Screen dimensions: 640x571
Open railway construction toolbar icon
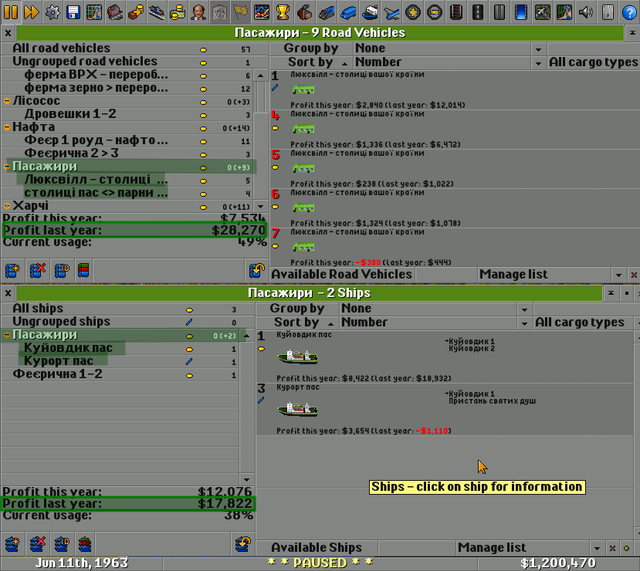pos(456,11)
